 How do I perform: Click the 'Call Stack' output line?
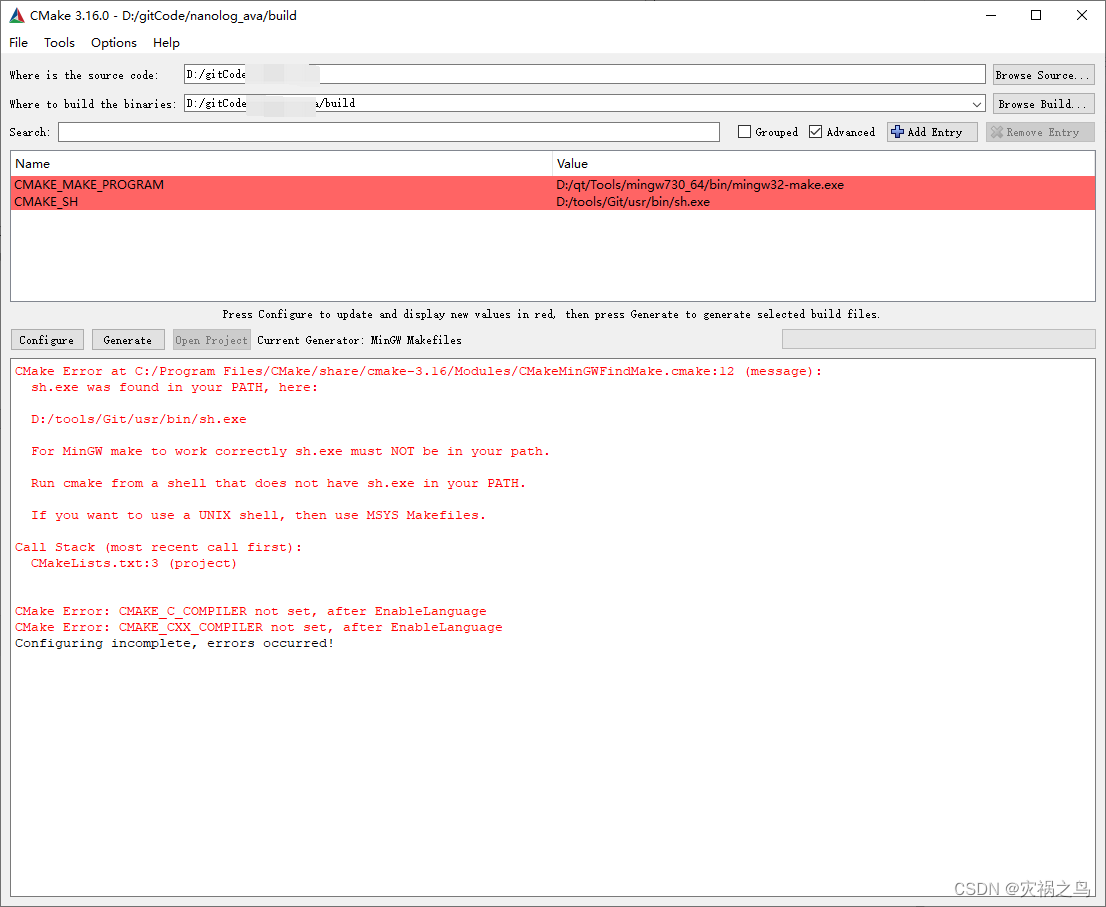(x=159, y=547)
